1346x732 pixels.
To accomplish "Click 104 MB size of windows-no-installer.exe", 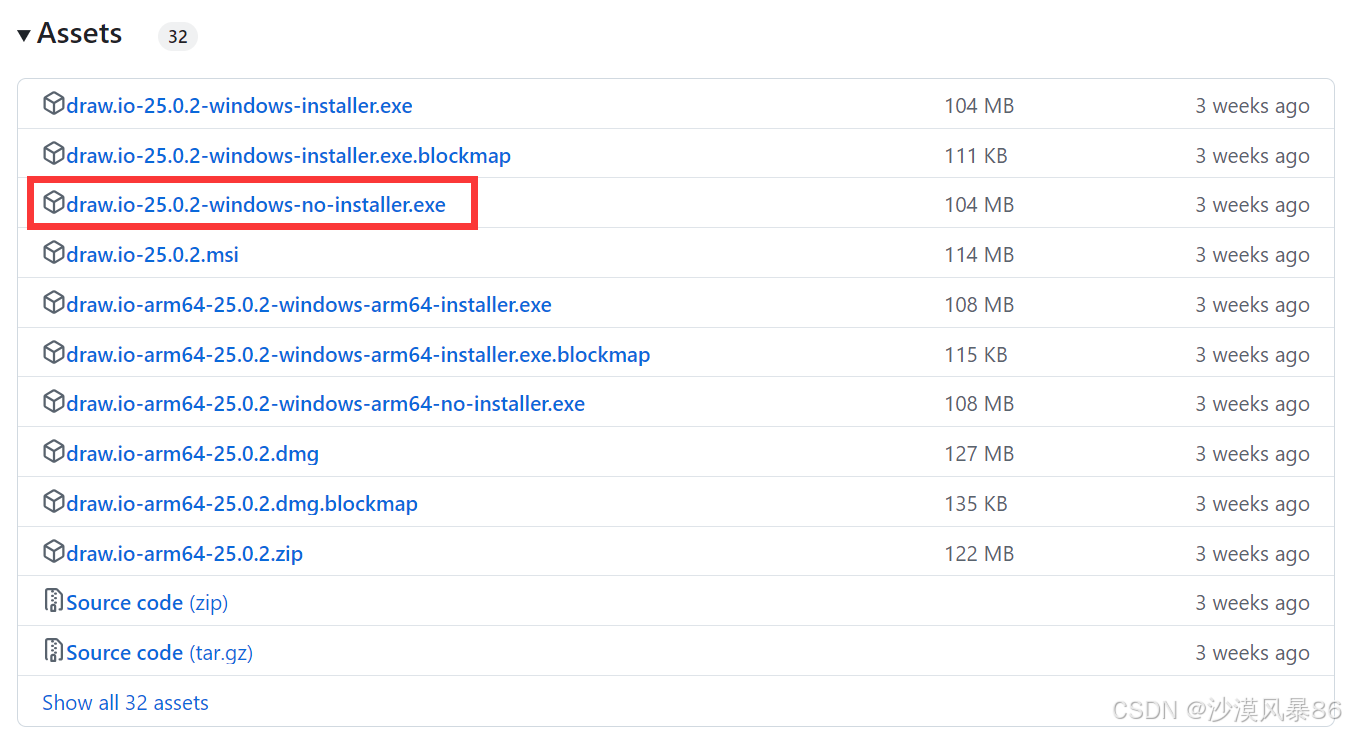I will click(979, 205).
